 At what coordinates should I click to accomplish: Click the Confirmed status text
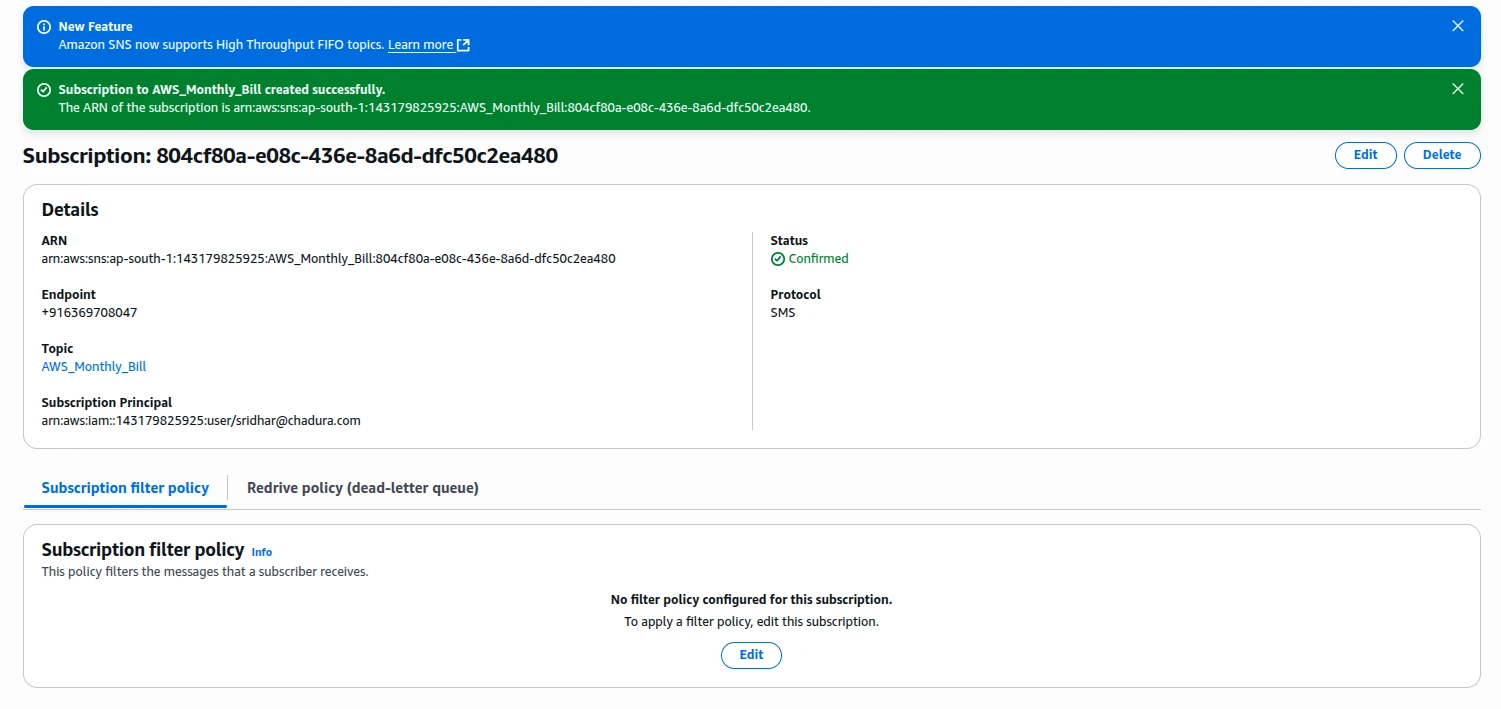coord(818,259)
